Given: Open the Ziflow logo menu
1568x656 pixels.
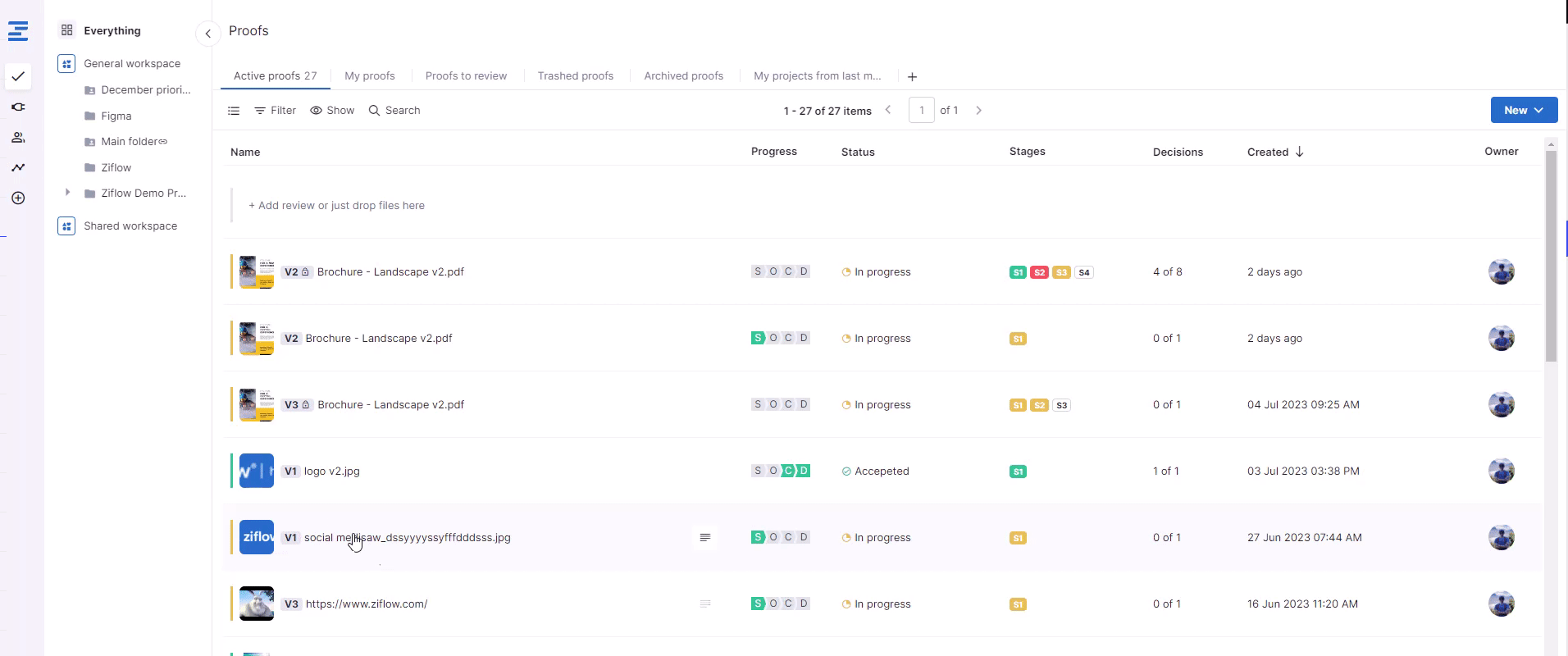Looking at the screenshot, I should tap(18, 31).
